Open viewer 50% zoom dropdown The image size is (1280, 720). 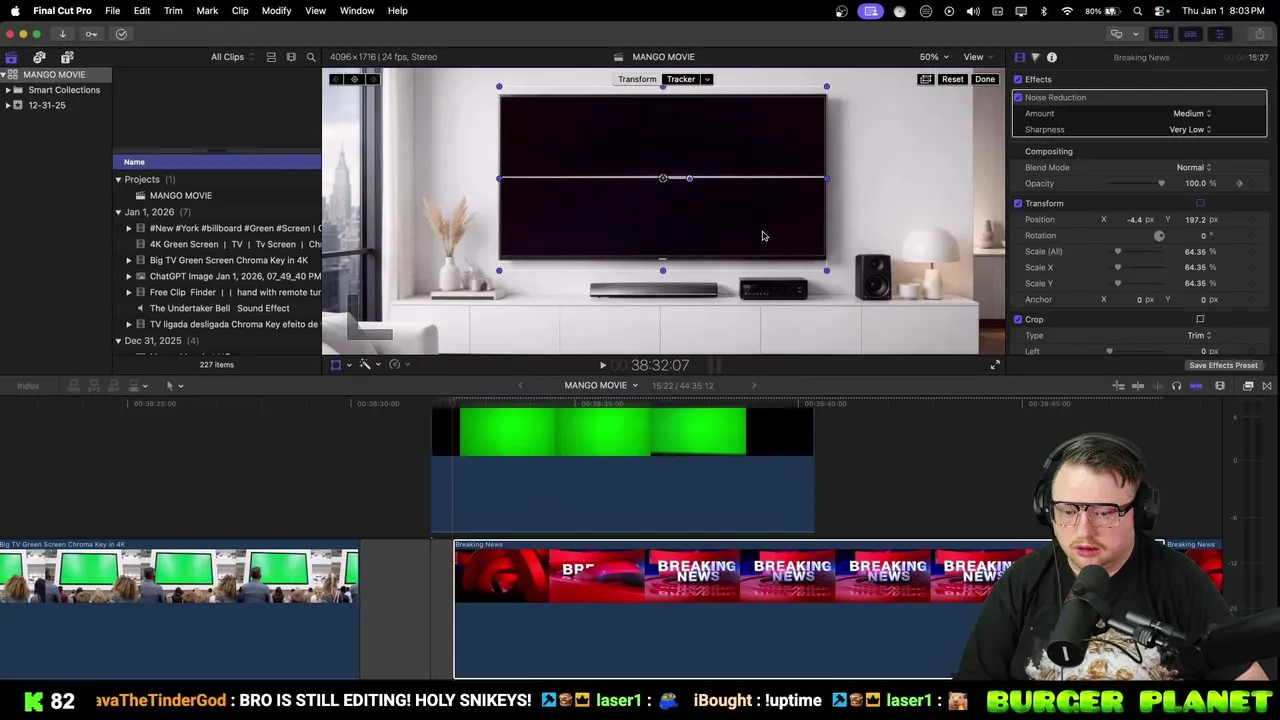934,57
